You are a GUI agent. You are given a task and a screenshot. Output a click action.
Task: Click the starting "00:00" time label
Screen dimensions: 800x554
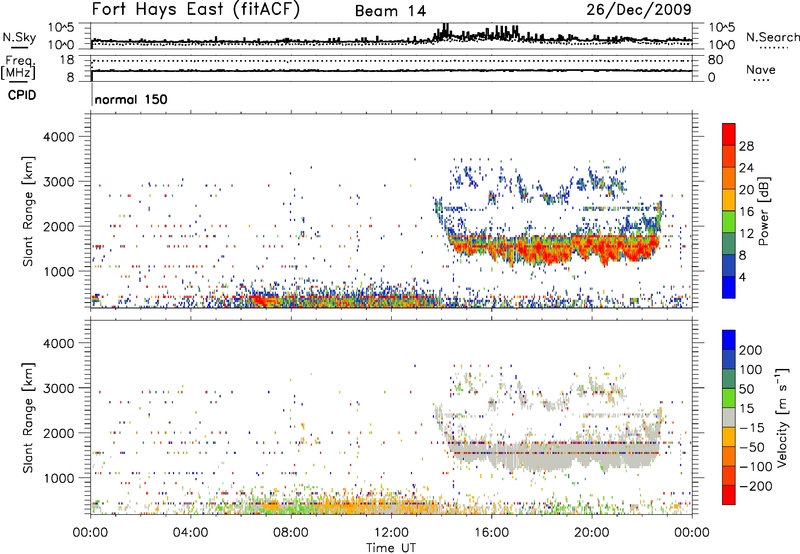coord(91,533)
